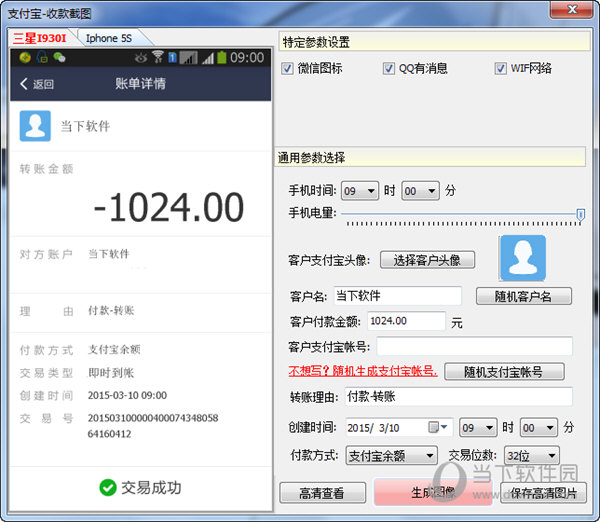Close the 支付宝-收款截图 window
Screen dimensions: 600x522
click(572, 9)
